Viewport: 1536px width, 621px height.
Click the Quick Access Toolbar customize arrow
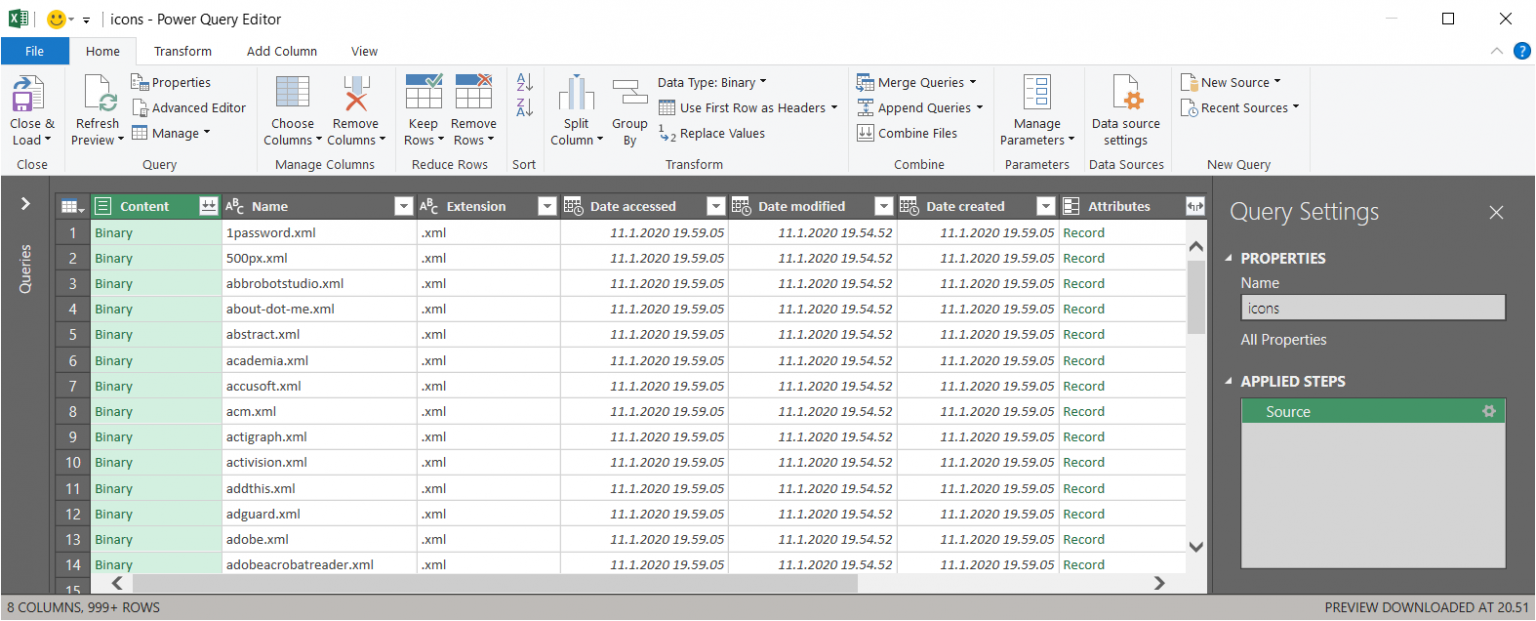click(x=87, y=20)
